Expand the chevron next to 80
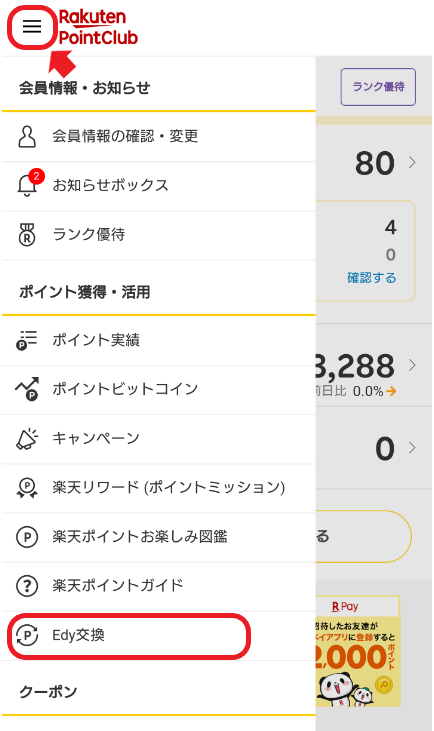 coord(412,162)
